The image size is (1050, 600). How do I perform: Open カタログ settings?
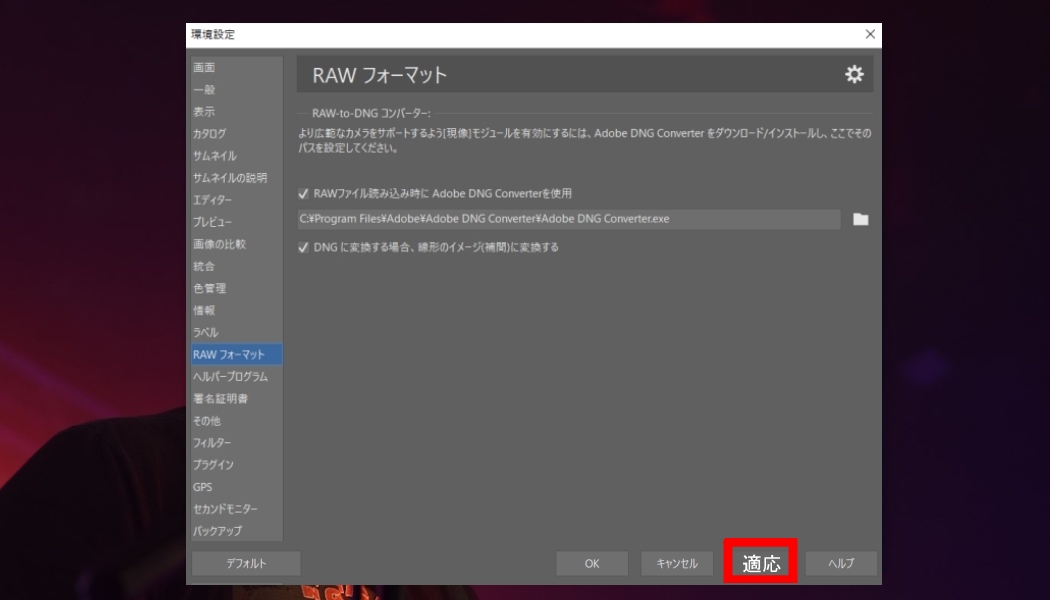coord(236,134)
